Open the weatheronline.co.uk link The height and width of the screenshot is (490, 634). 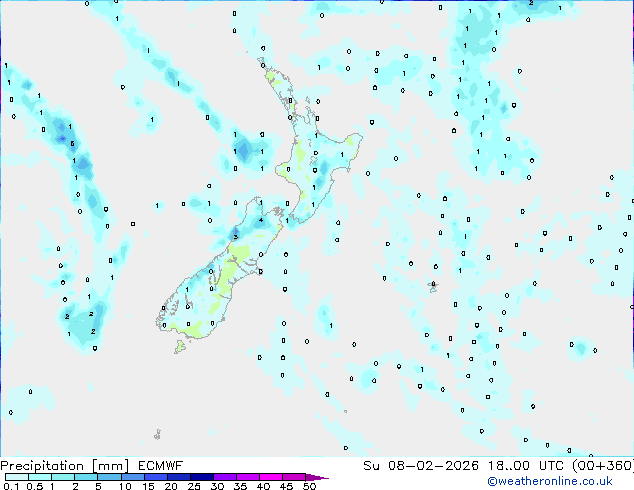(550, 481)
